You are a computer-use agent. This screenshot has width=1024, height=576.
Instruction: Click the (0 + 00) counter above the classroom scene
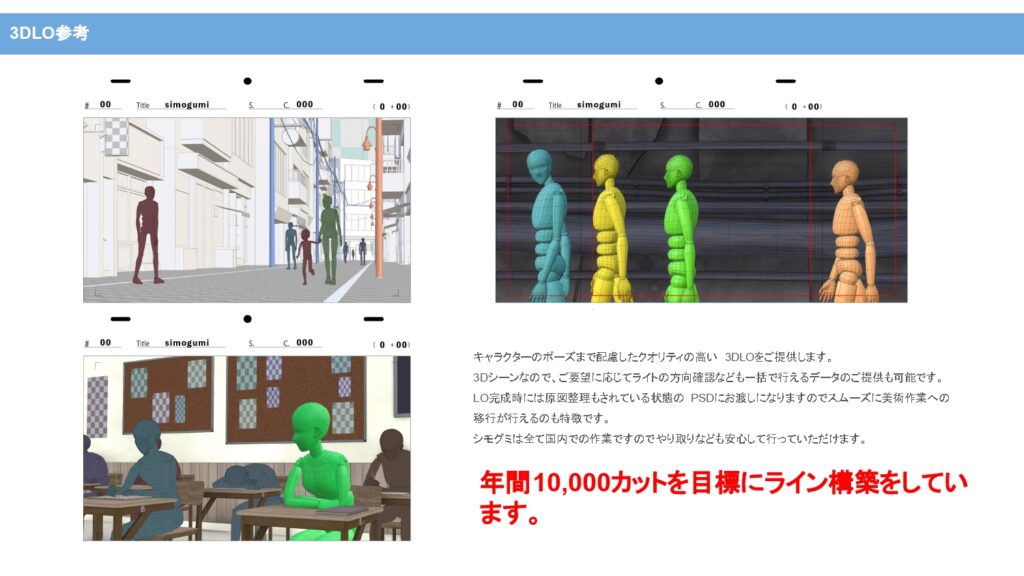(391, 344)
